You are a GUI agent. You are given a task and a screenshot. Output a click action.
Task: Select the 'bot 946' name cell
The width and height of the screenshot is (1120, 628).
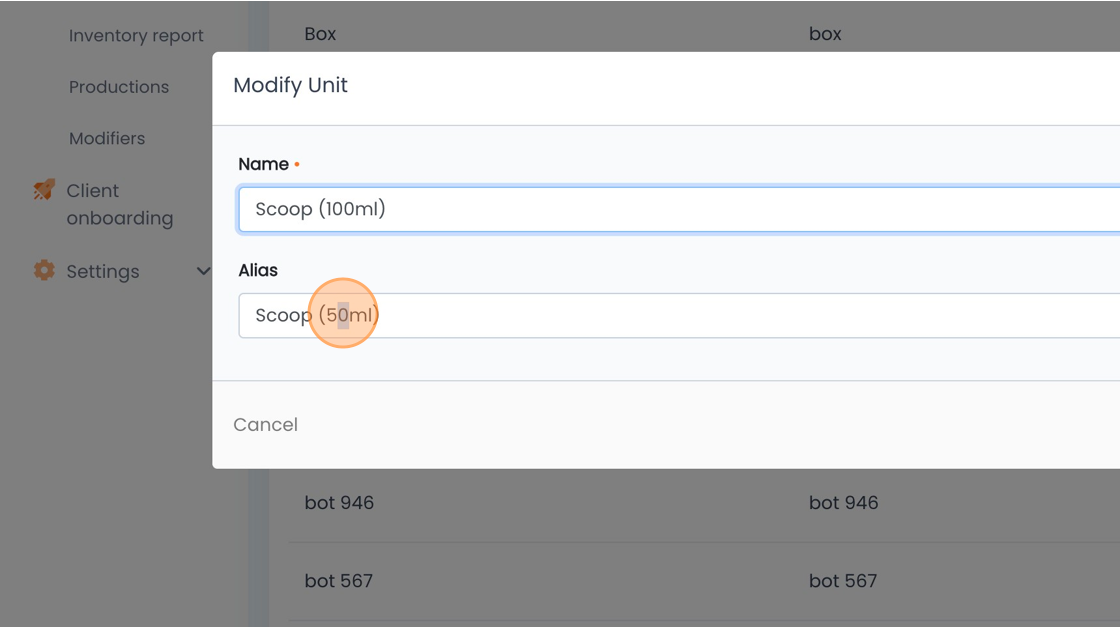339,502
